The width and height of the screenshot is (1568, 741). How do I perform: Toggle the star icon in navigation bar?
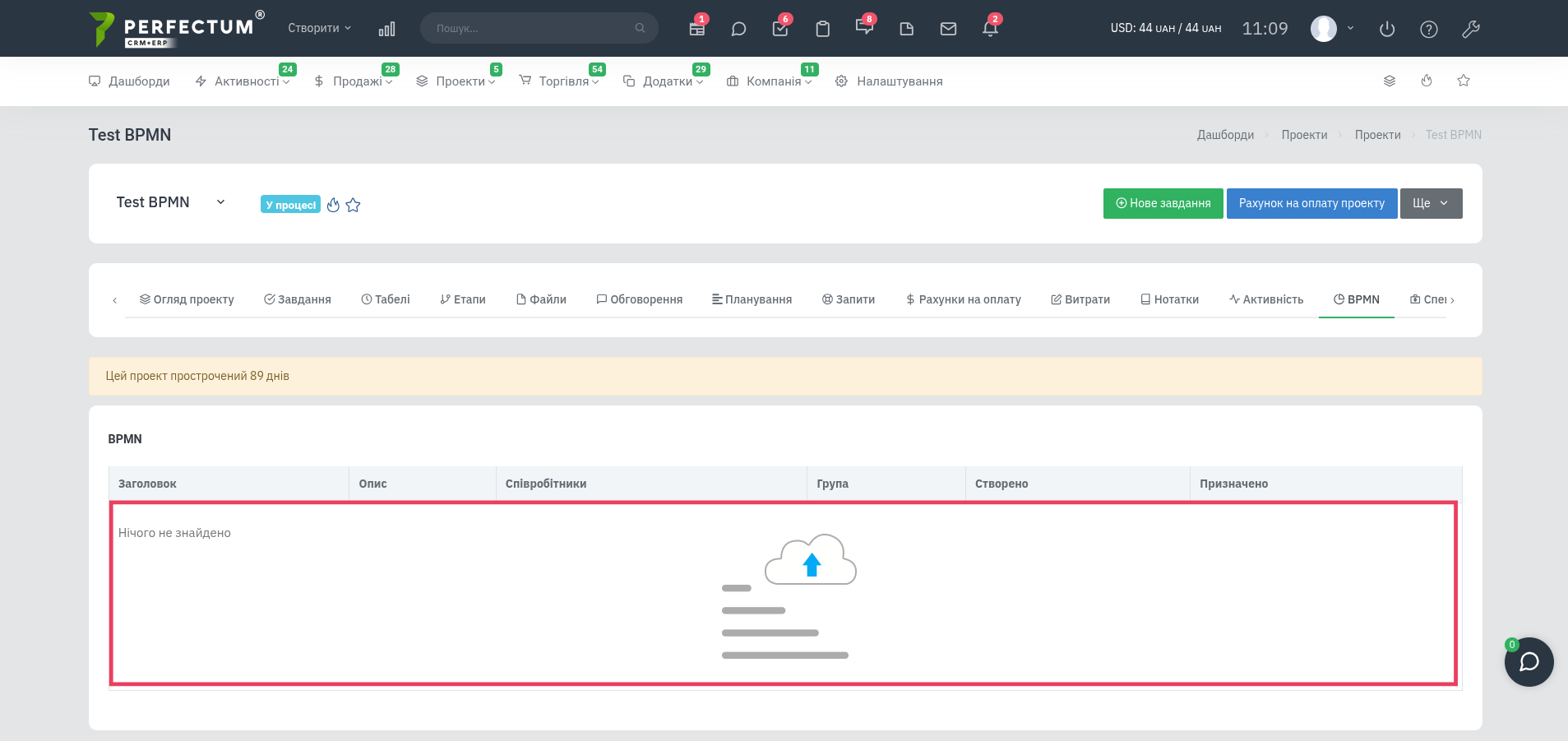[1464, 81]
